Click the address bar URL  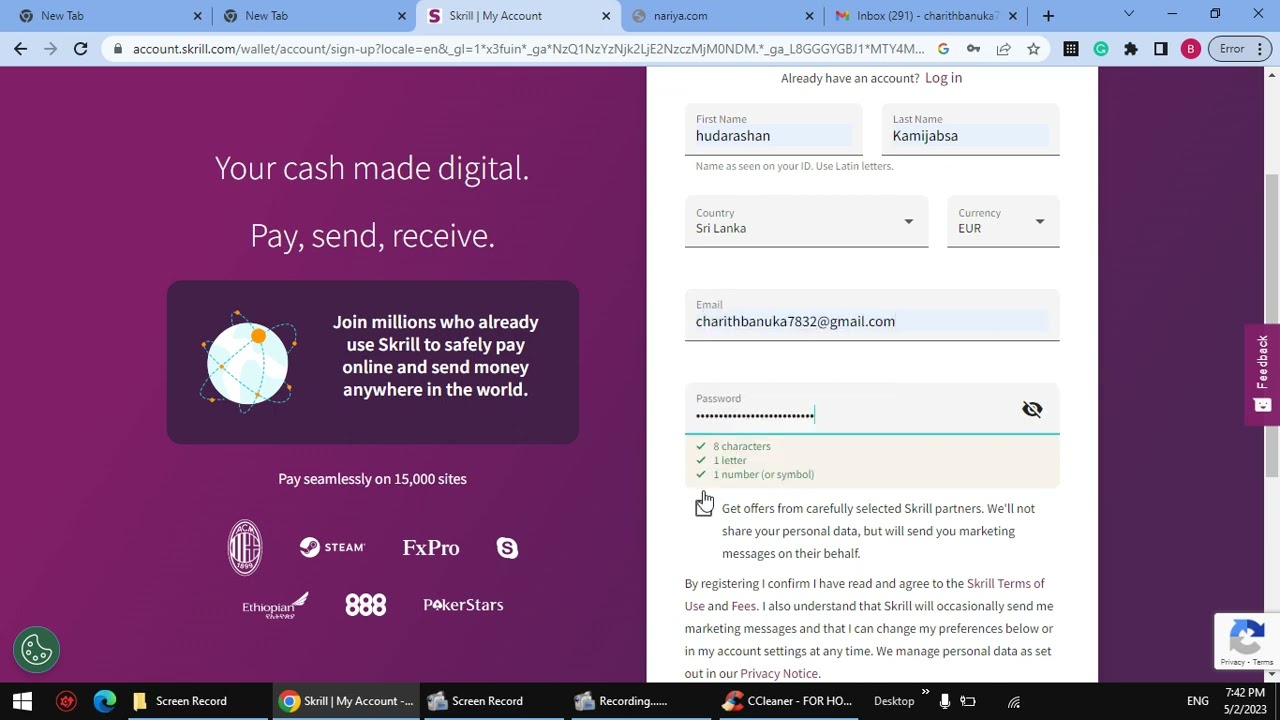point(529,49)
